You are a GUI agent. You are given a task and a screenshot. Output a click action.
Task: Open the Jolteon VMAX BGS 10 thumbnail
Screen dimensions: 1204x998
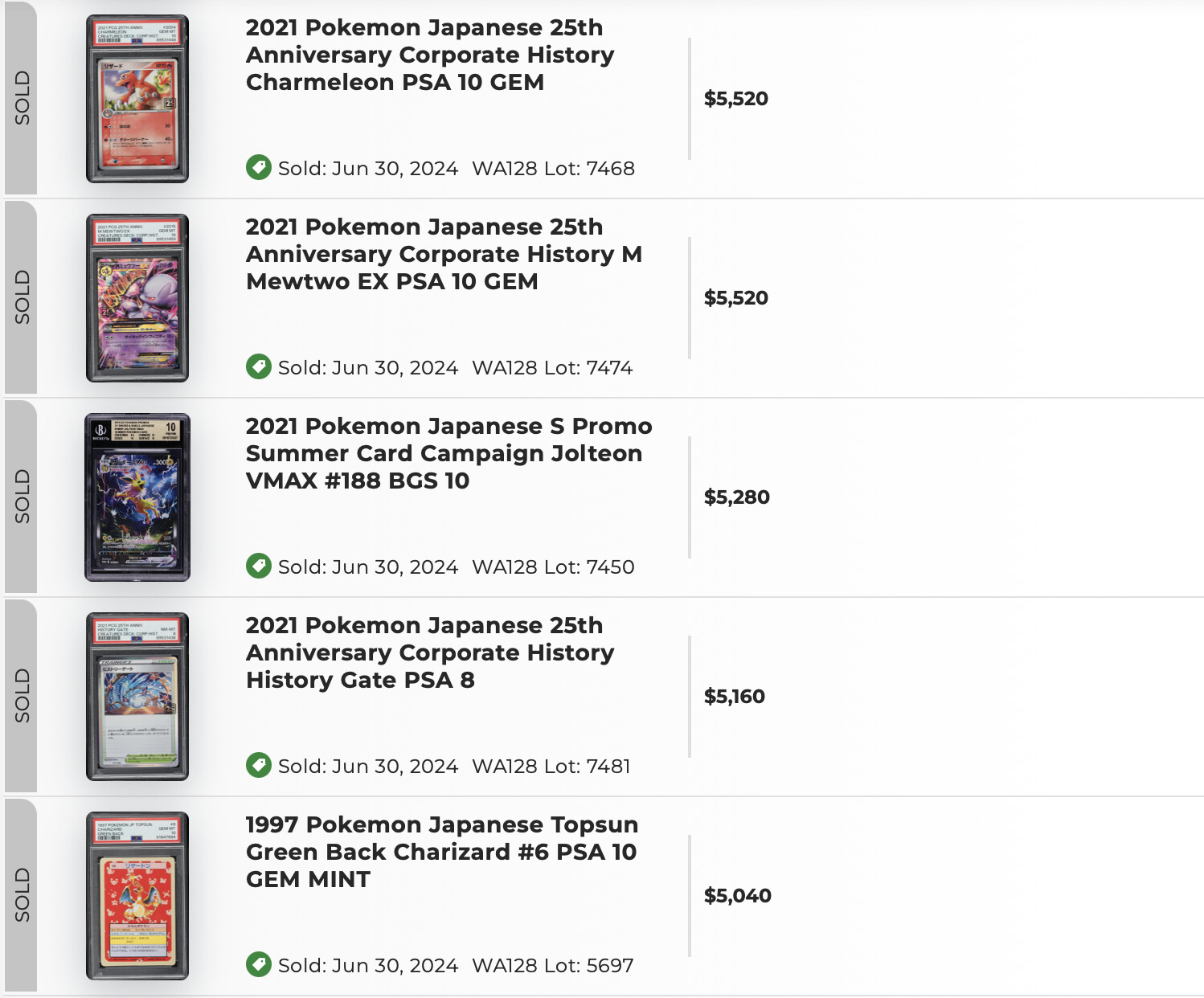(x=137, y=497)
